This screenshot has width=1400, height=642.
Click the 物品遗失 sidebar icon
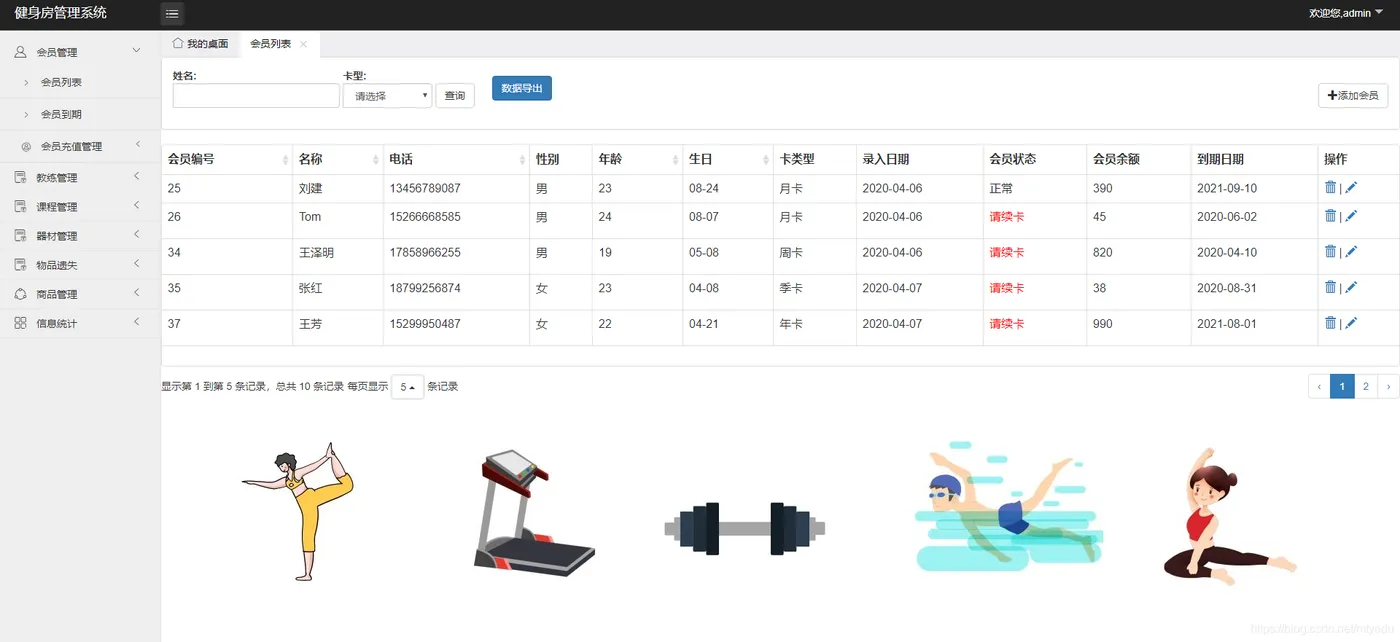[x=20, y=265]
